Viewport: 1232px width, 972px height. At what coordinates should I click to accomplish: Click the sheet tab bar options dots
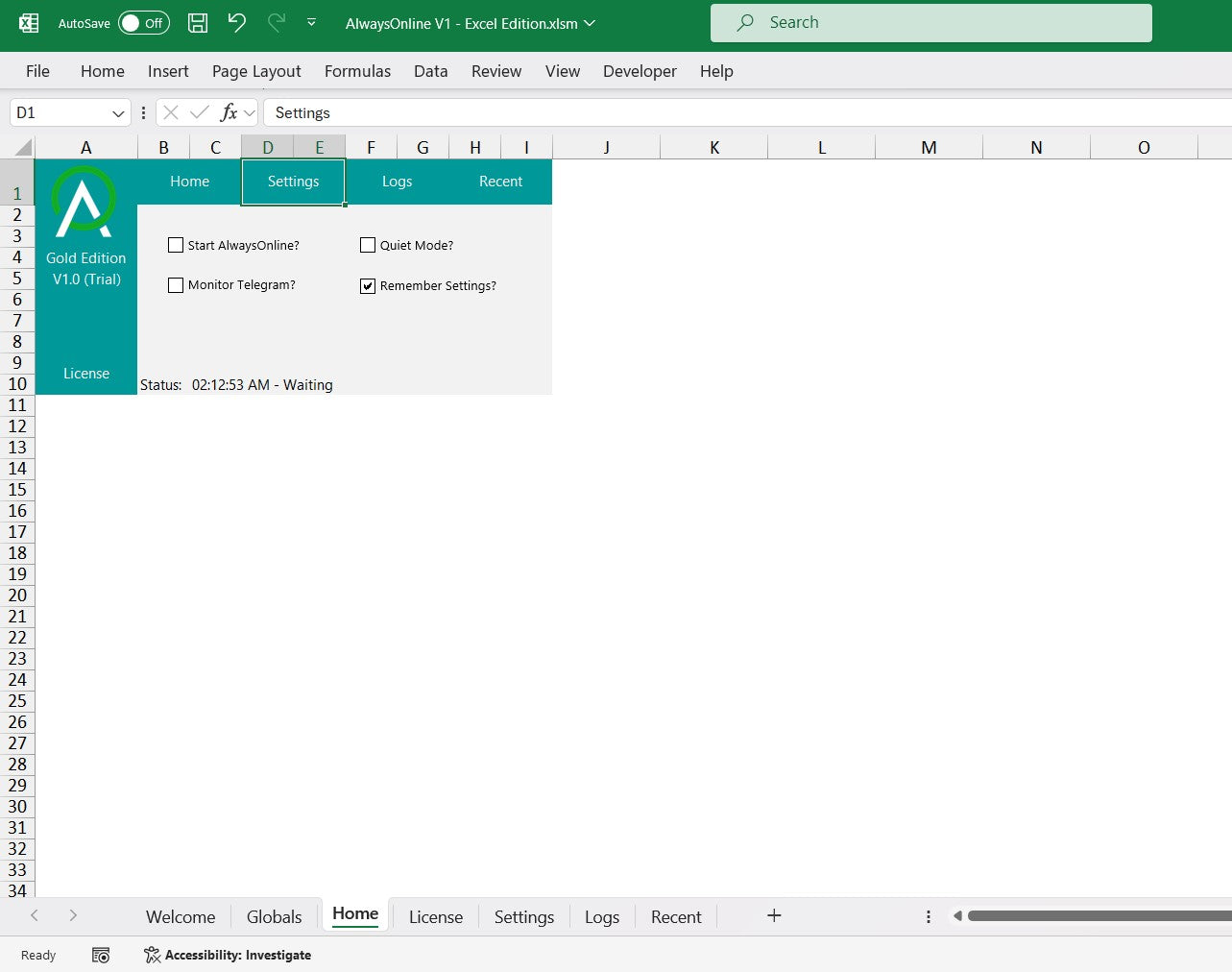[x=928, y=916]
